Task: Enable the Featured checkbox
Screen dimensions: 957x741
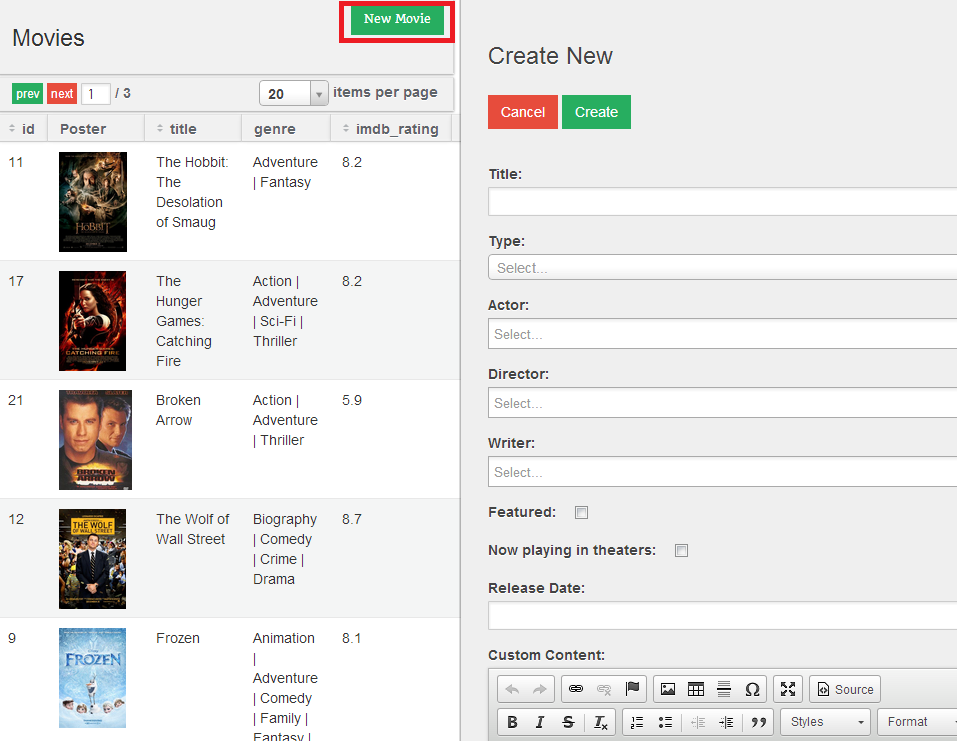Action: tap(581, 513)
